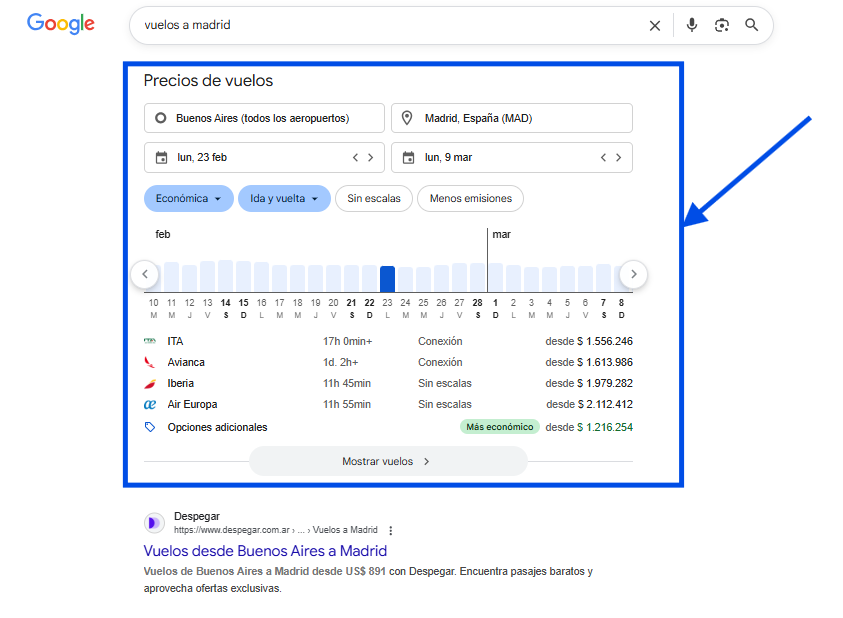
Task: Toggle the Sin escalas filter
Action: tap(373, 198)
